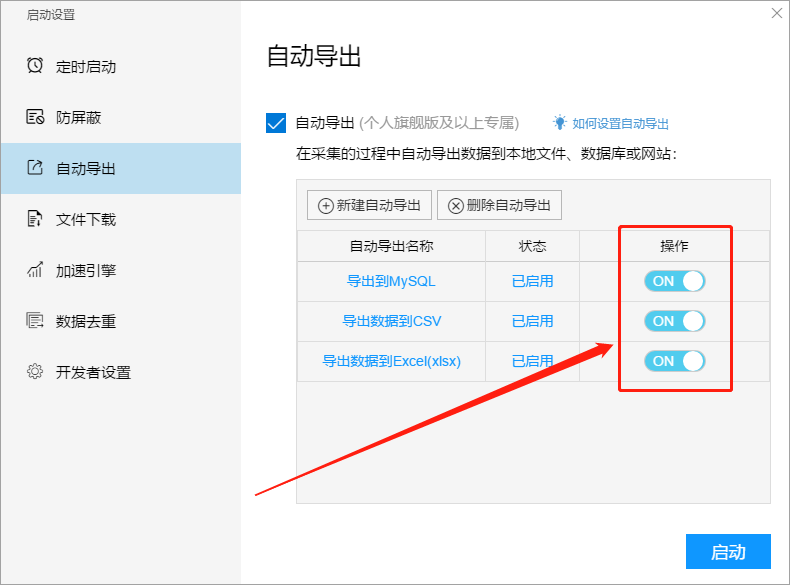Switch to 数据去重 settings

pos(121,321)
